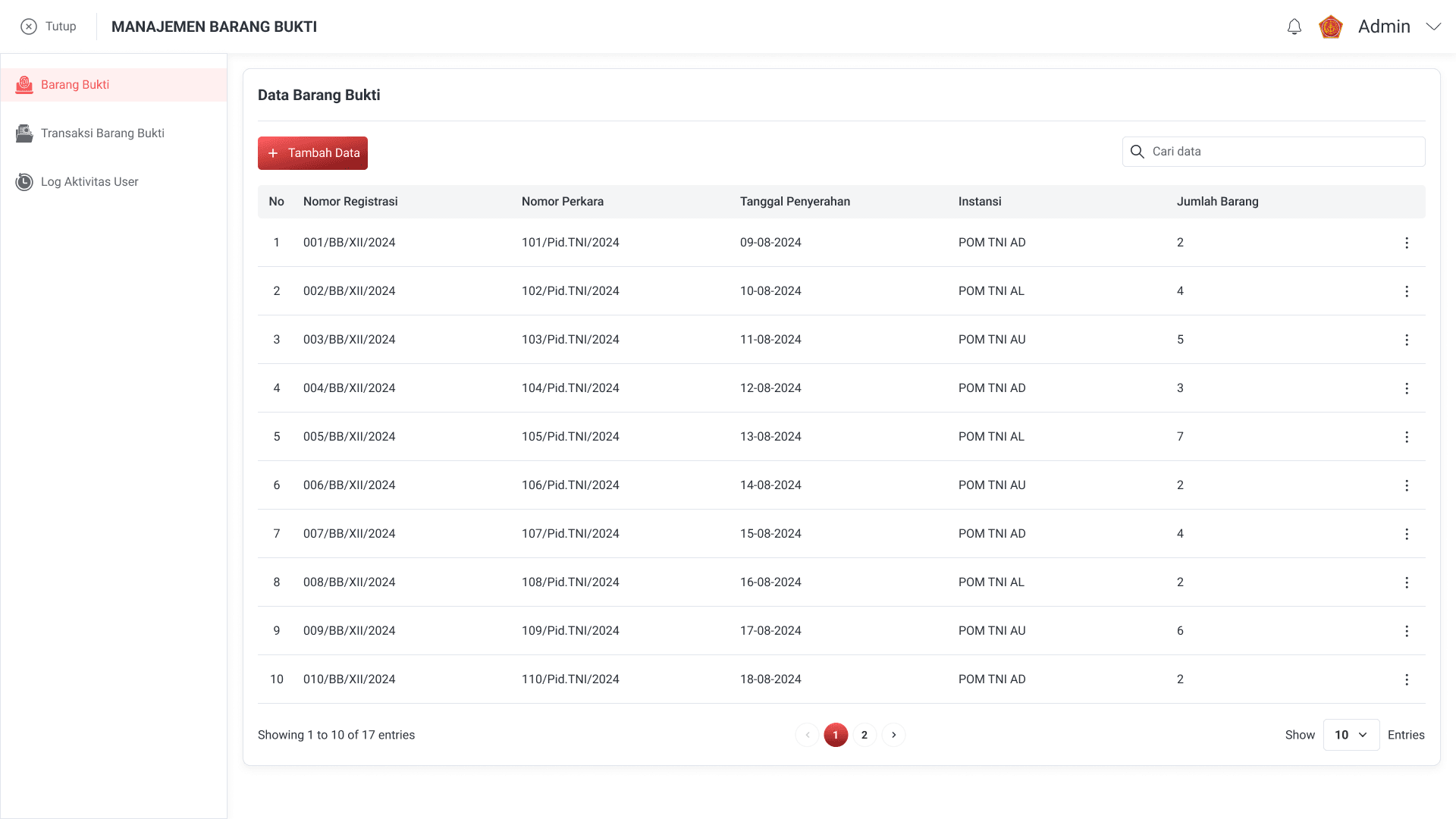Go to Transaksi Barang Bukti menu

[102, 133]
